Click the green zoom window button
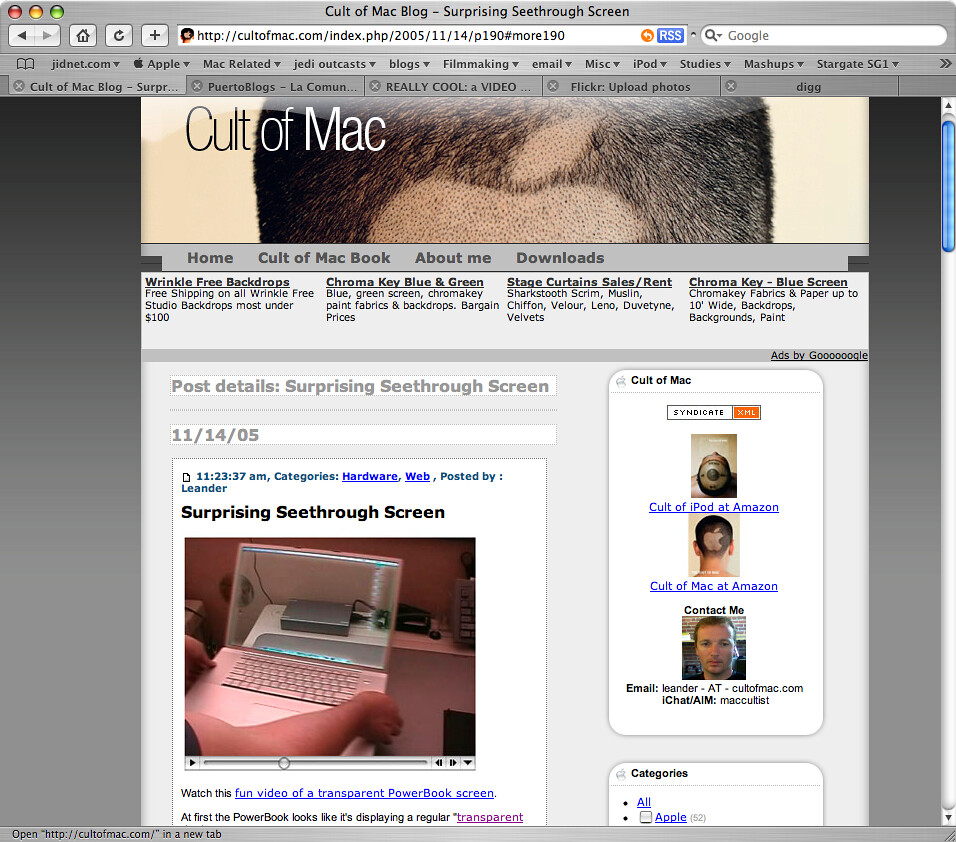 [57, 12]
